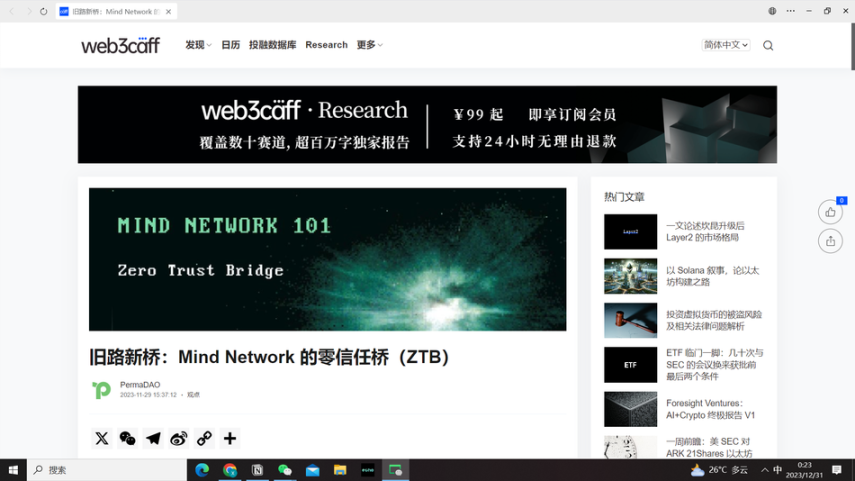Image resolution: width=855 pixels, height=481 pixels.
Task: Open the Research nav item
Action: click(326, 45)
